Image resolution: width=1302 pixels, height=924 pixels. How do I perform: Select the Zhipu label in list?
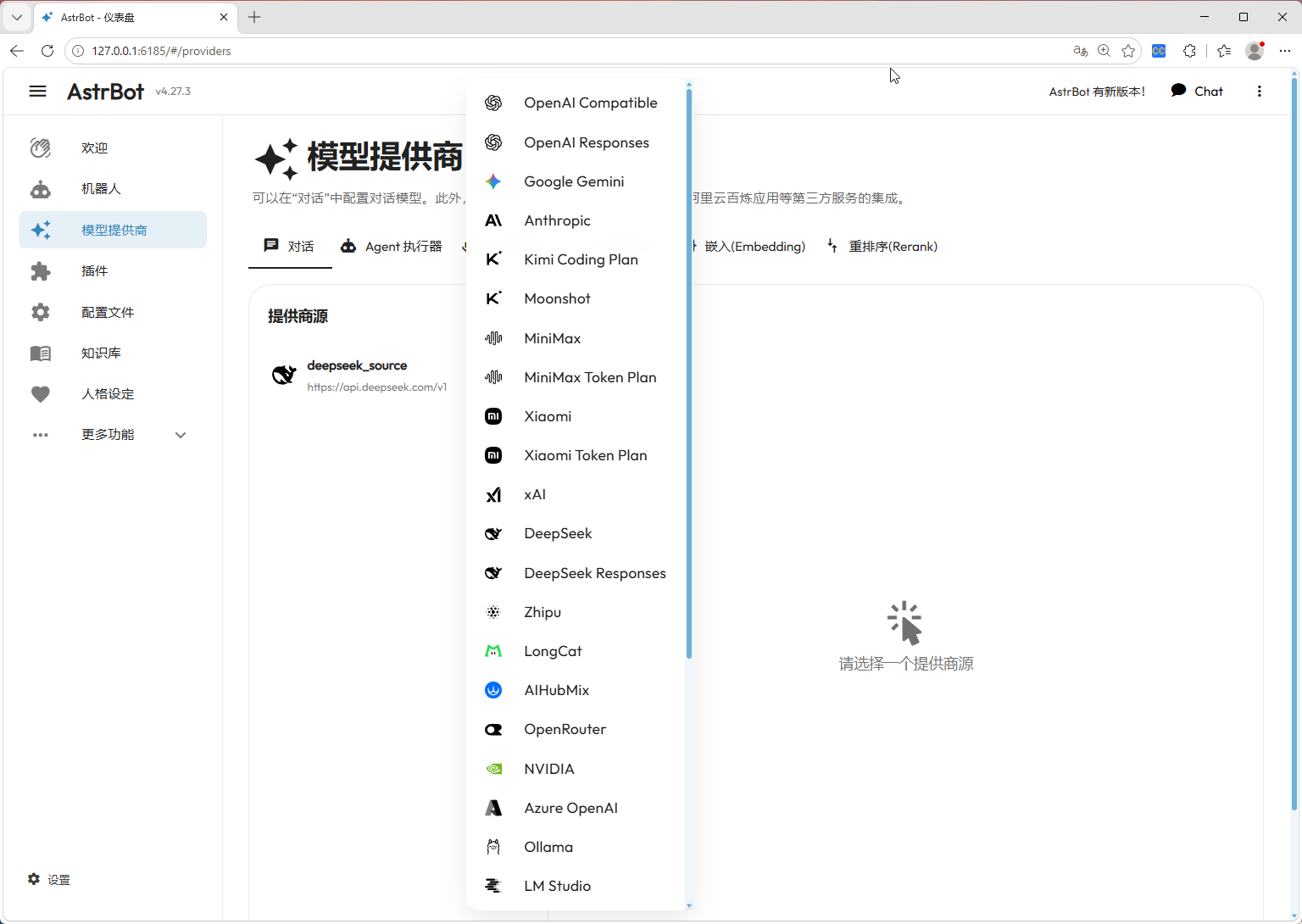tap(542, 612)
